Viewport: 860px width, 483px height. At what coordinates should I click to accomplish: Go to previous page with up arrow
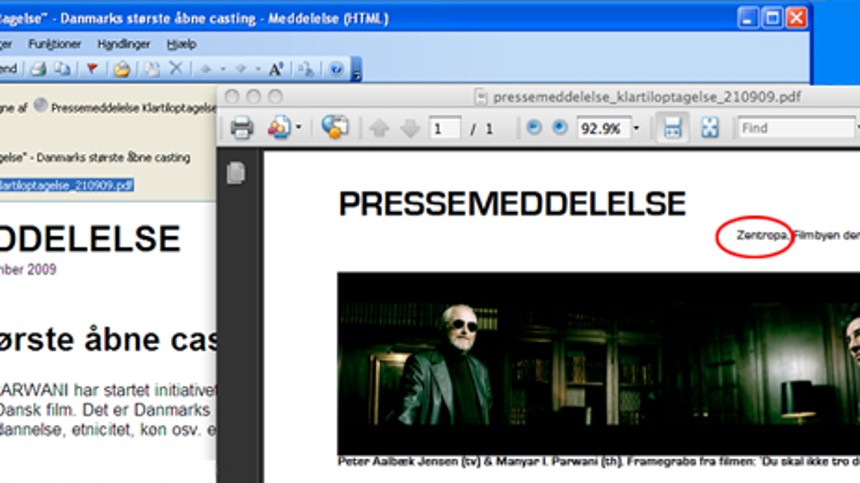point(379,129)
